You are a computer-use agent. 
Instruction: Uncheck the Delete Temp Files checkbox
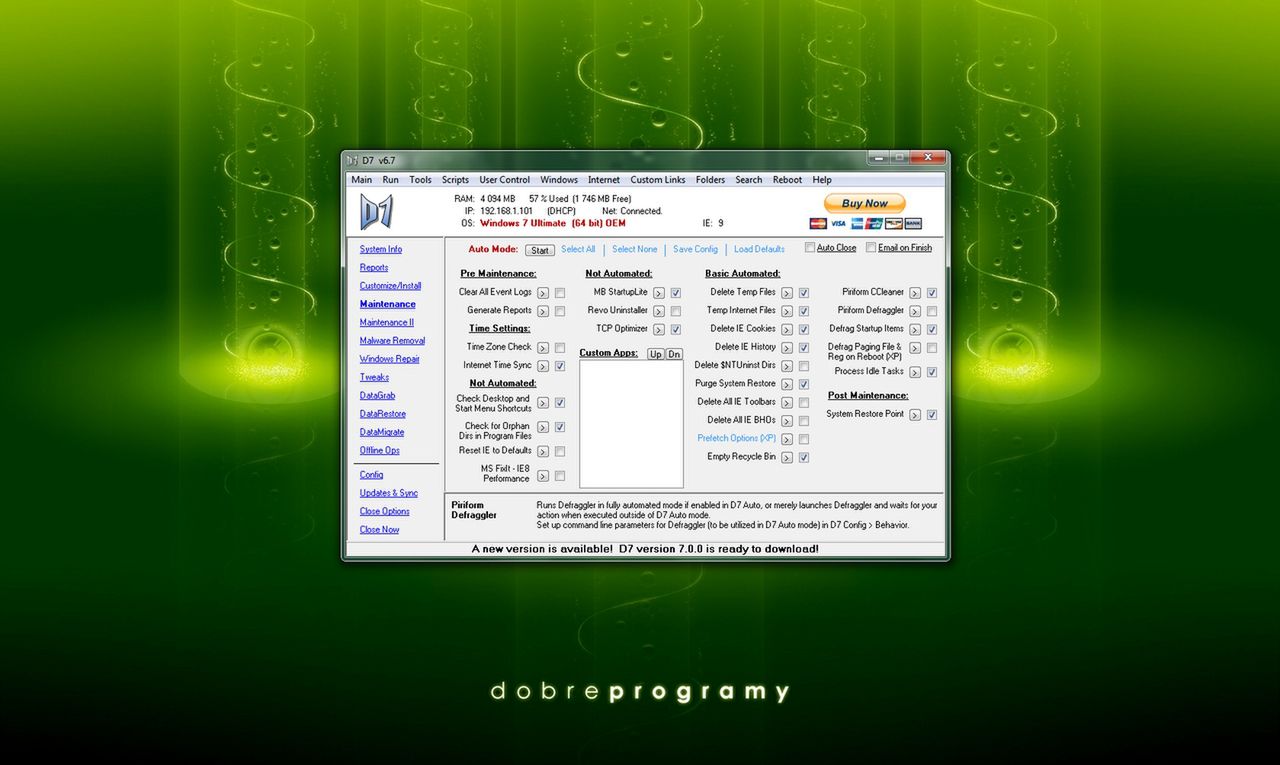coord(804,293)
